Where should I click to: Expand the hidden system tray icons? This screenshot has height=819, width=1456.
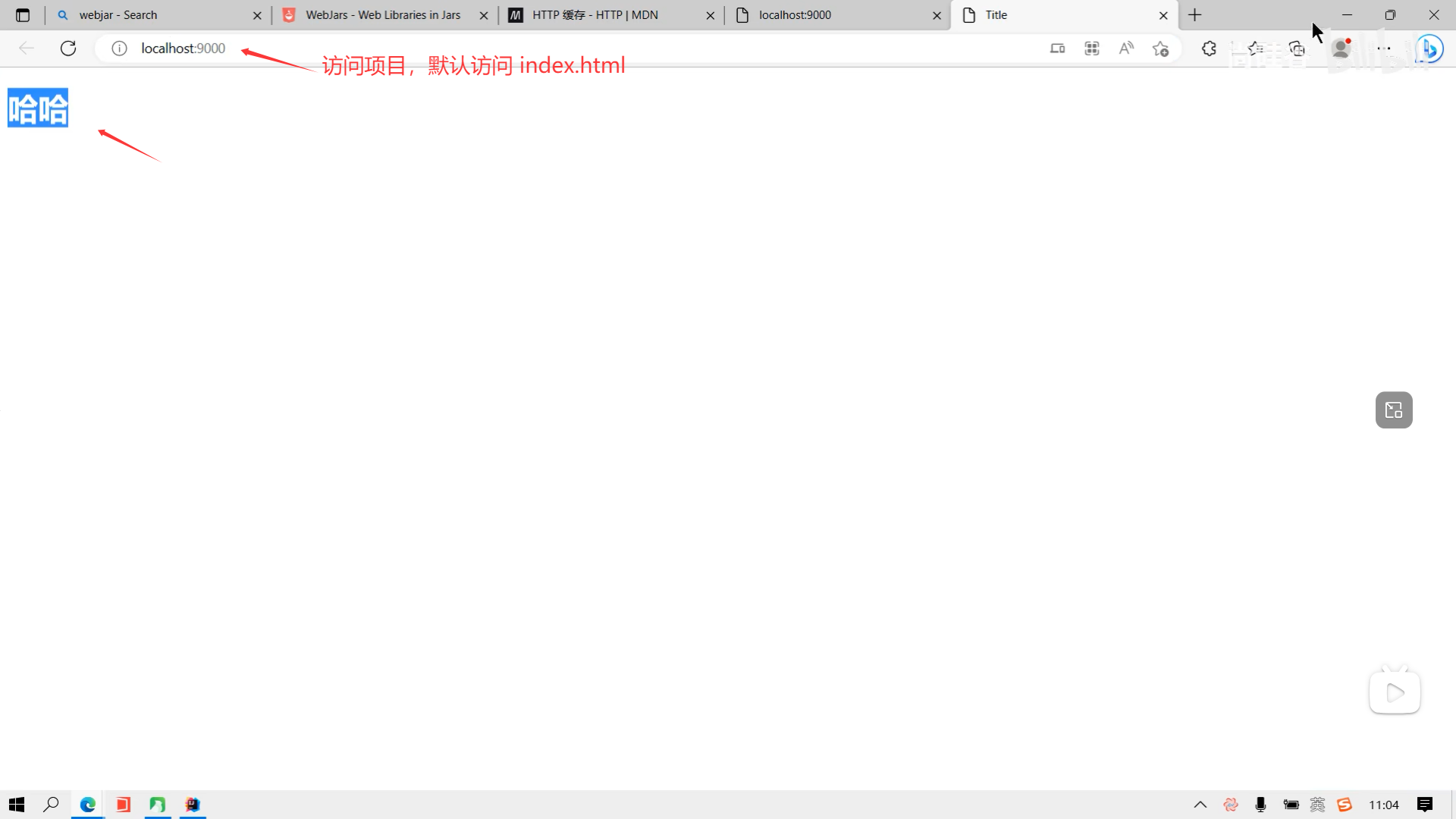(1200, 805)
